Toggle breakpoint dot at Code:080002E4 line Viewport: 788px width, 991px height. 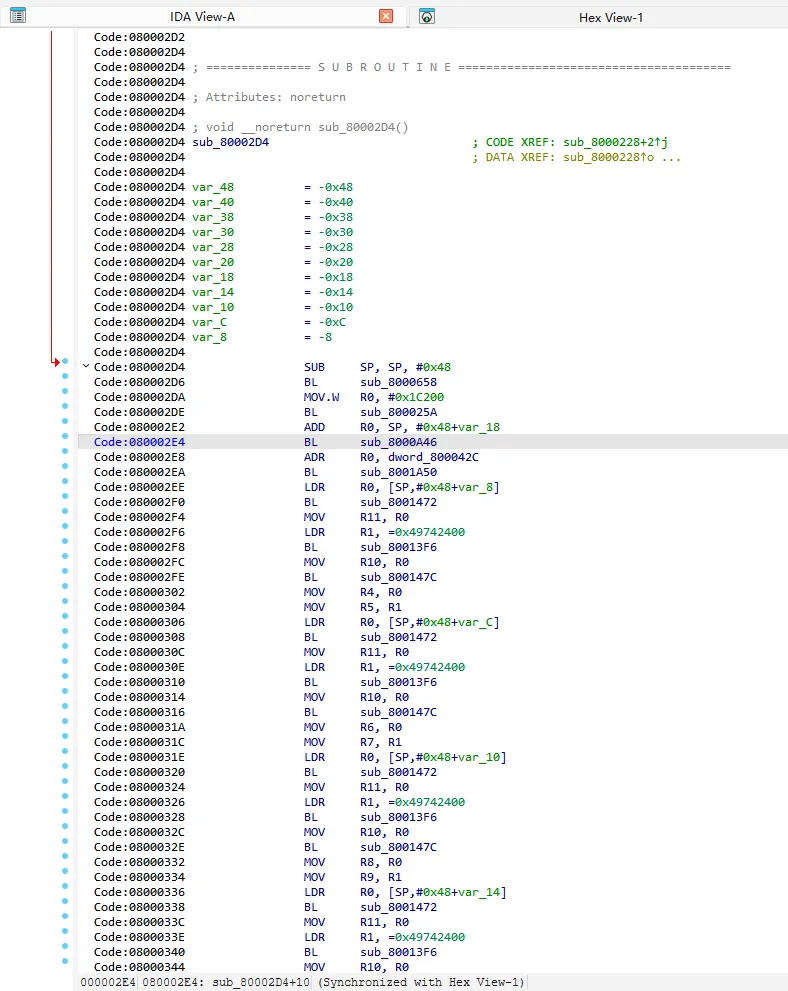tap(65, 436)
